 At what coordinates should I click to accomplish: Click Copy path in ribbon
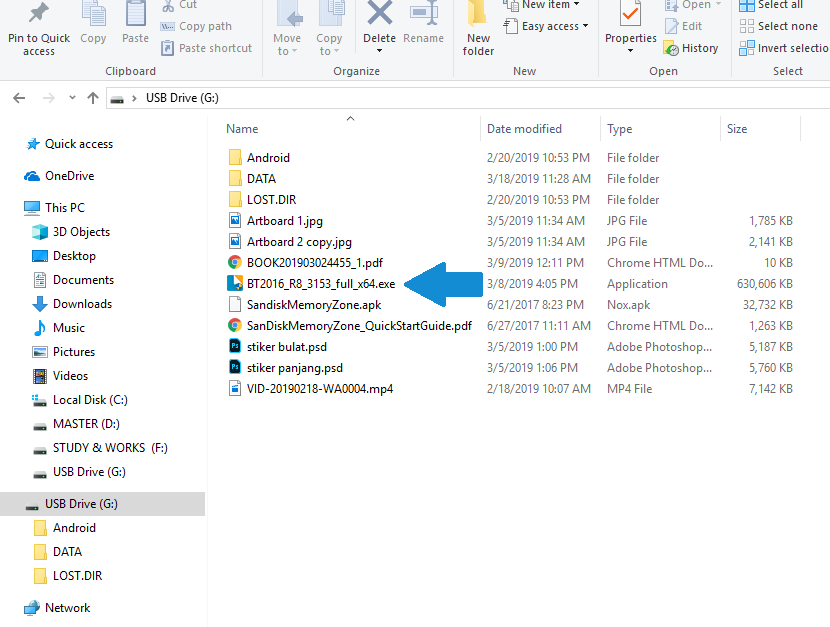click(x=196, y=26)
